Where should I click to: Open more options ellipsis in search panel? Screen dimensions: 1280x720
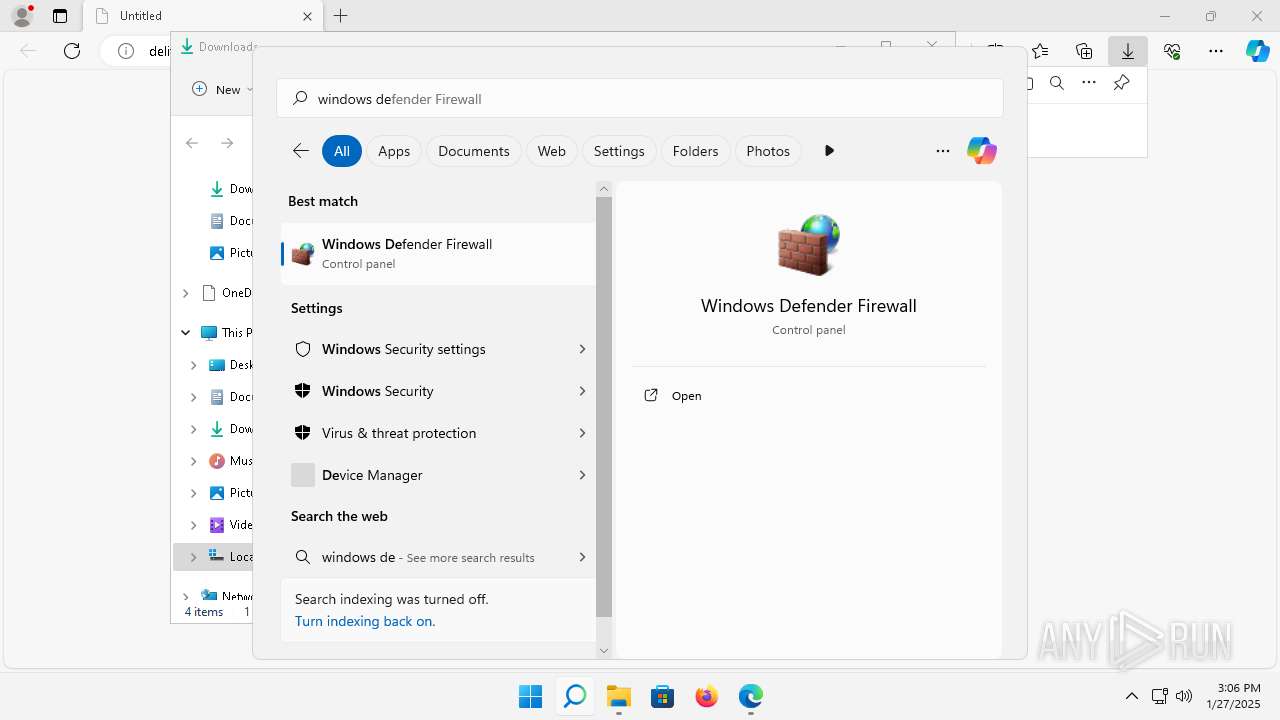click(x=943, y=151)
